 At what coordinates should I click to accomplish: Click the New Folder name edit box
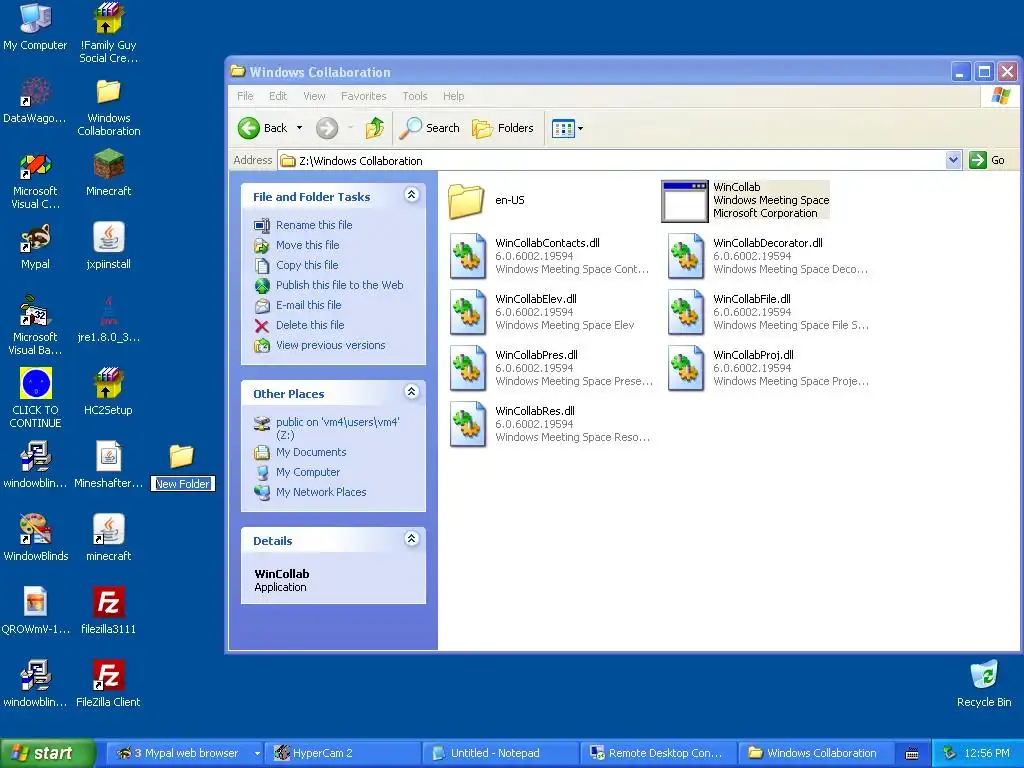(x=183, y=484)
